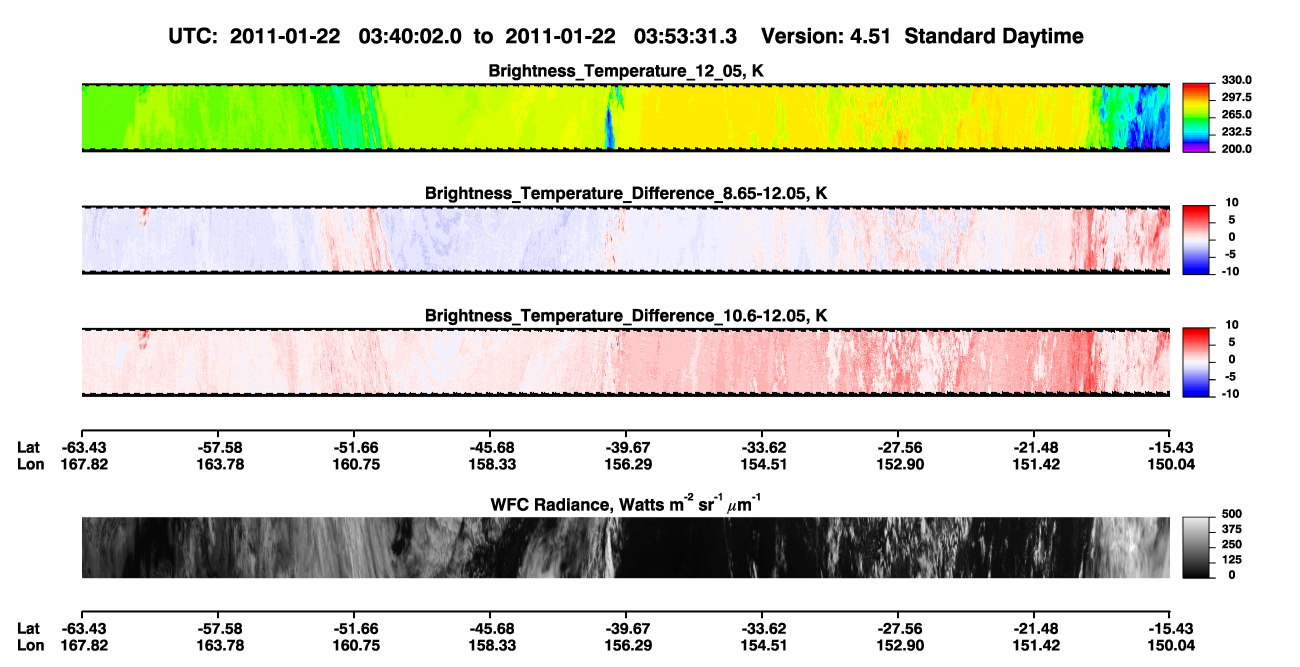Click the 'WFC Radiance, Watts m-2 sr-1 µm-1' title
This screenshot has width=1300, height=667.
(x=626, y=503)
